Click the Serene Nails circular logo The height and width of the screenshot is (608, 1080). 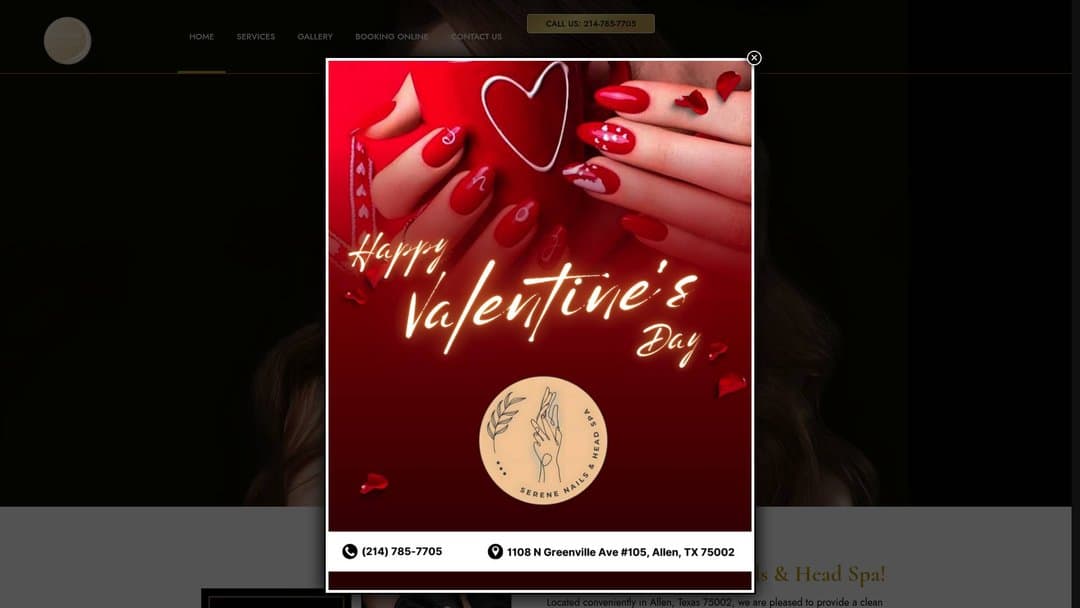[543, 440]
